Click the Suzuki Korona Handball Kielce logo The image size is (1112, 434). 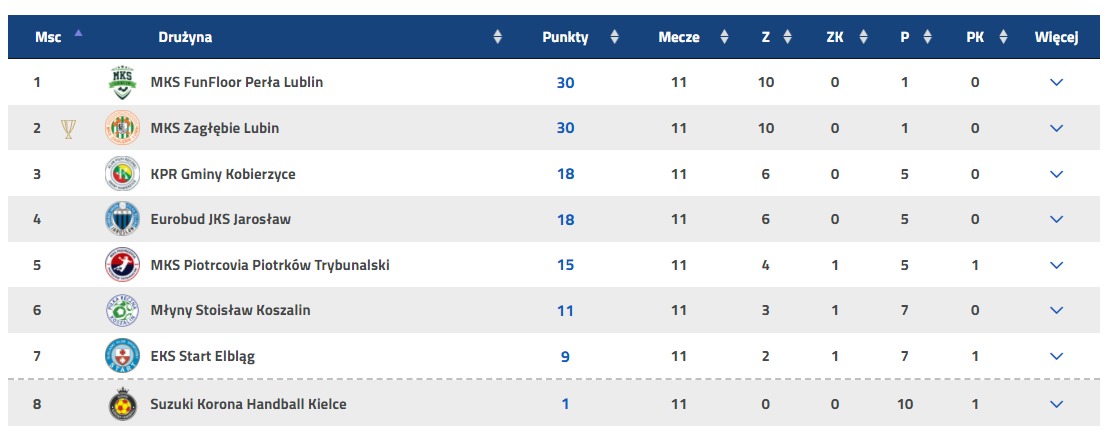click(x=123, y=404)
